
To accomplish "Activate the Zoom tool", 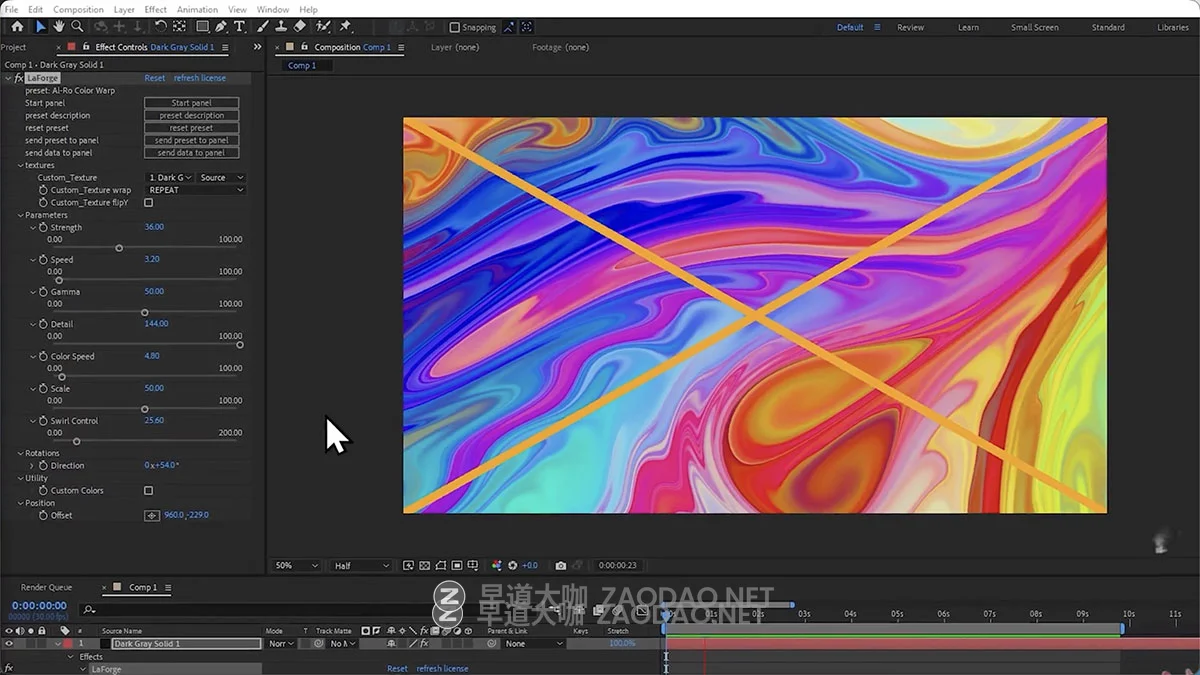I will tap(77, 27).
